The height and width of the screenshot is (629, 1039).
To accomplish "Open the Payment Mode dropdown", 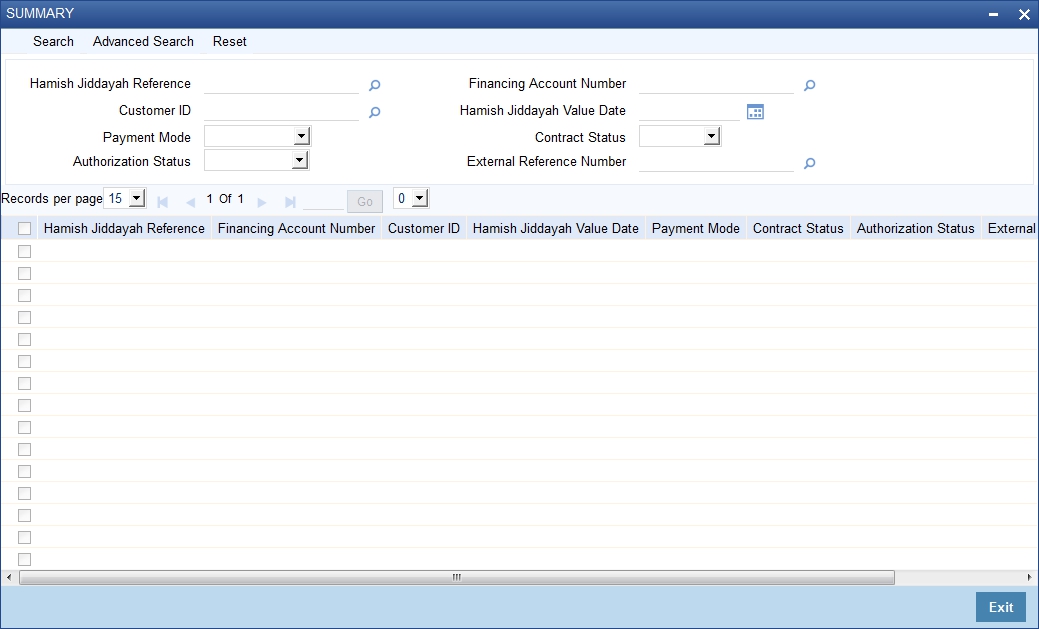I will coord(257,137).
